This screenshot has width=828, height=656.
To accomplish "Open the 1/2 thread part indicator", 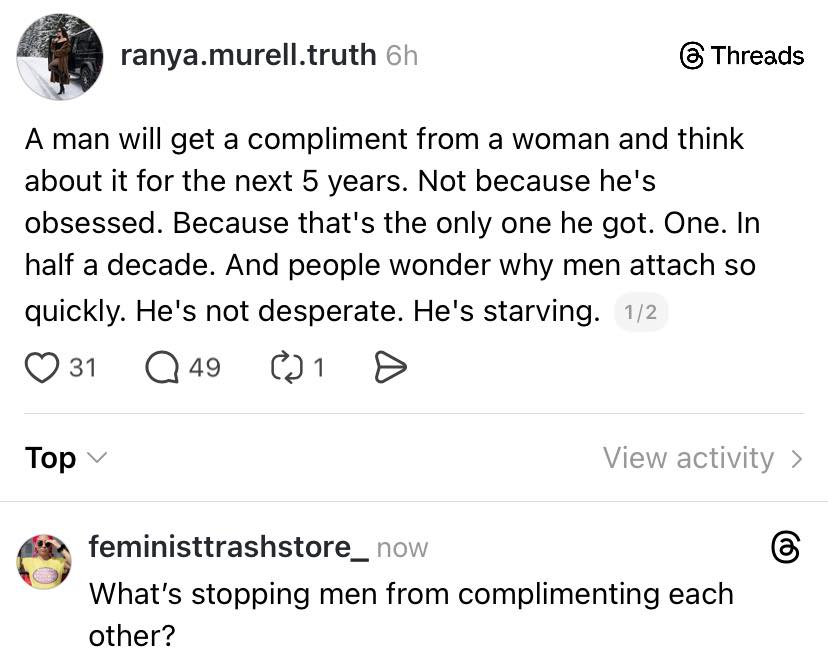I will coord(640,313).
